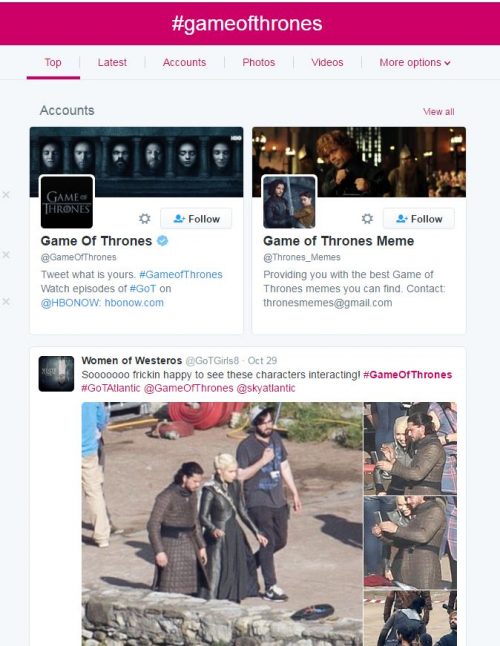Dismiss bottom left-edge X icon

6,302
